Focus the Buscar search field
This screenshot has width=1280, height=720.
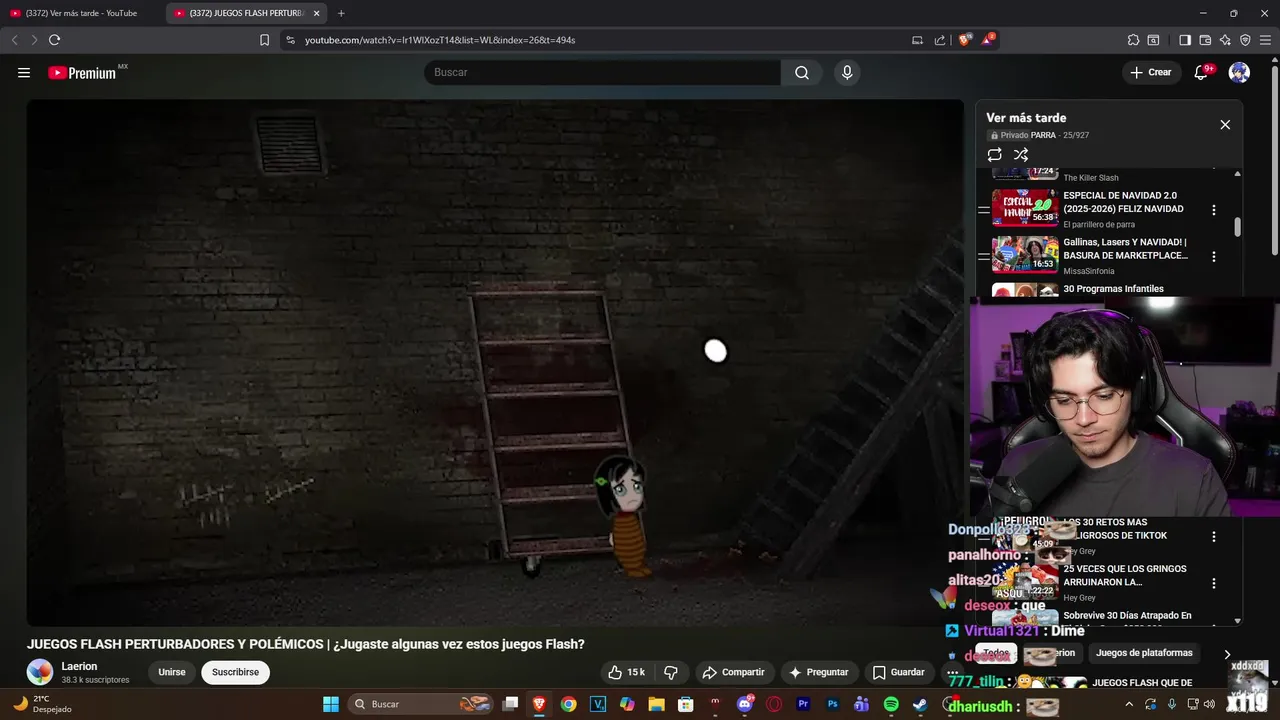pyautogui.click(x=602, y=73)
